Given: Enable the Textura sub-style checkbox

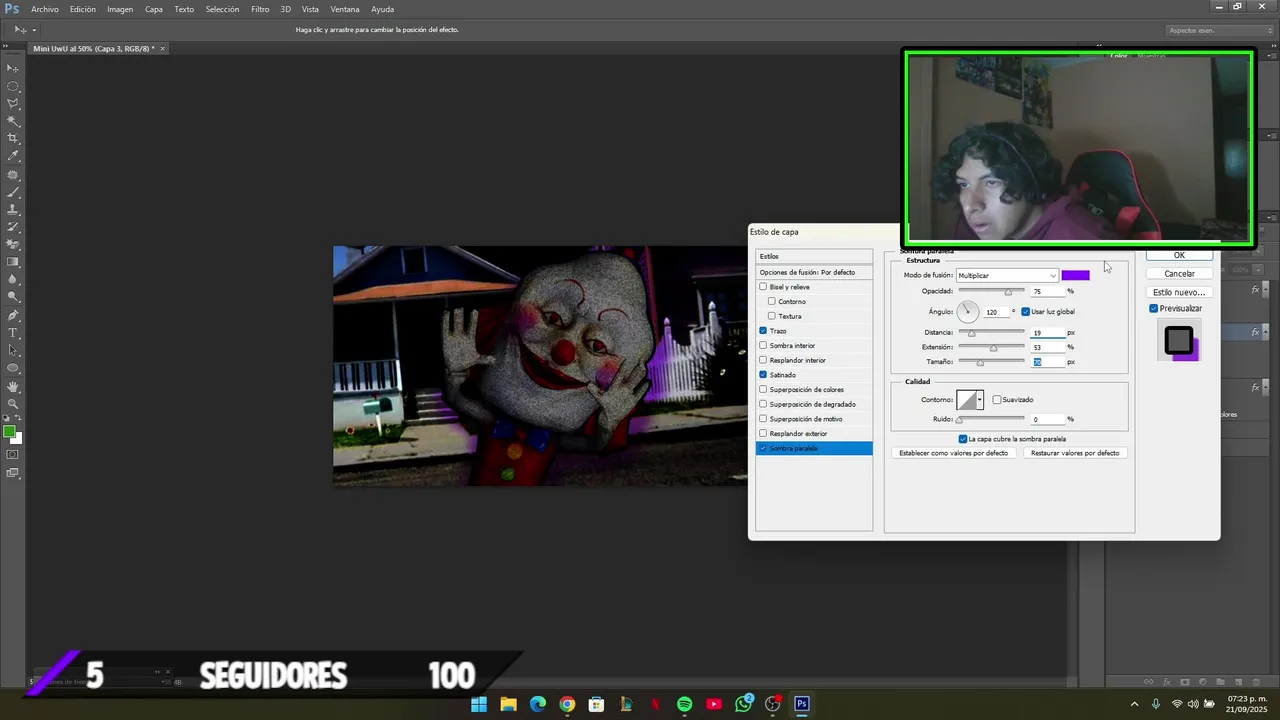Looking at the screenshot, I should tap(772, 316).
